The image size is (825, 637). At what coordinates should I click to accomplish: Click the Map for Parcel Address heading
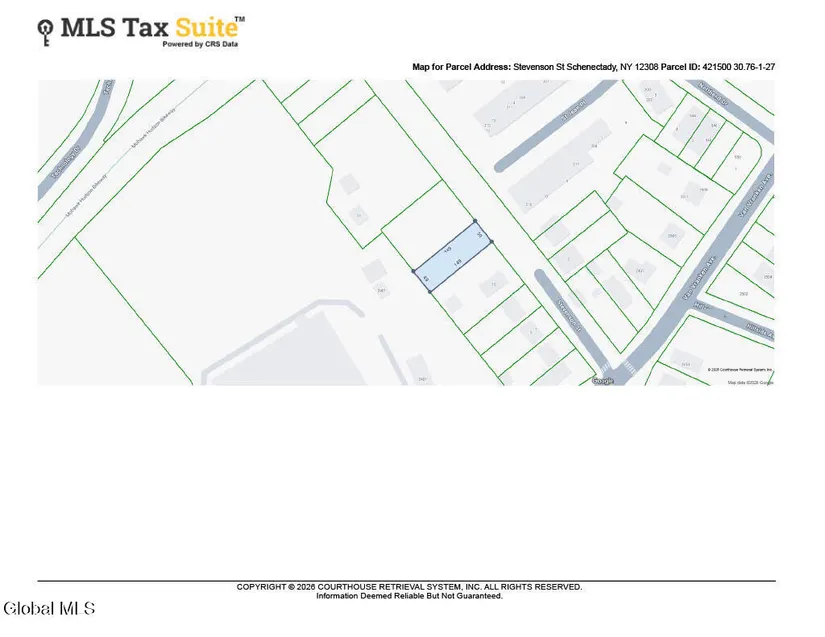[x=461, y=67]
